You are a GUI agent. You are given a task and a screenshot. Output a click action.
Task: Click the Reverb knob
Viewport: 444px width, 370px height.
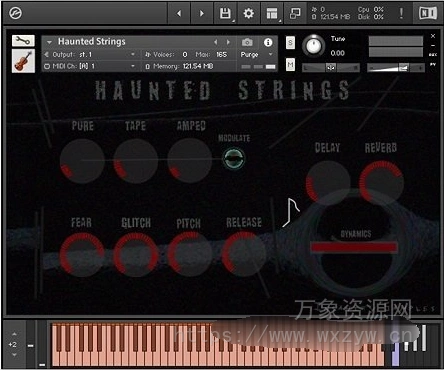(x=381, y=183)
